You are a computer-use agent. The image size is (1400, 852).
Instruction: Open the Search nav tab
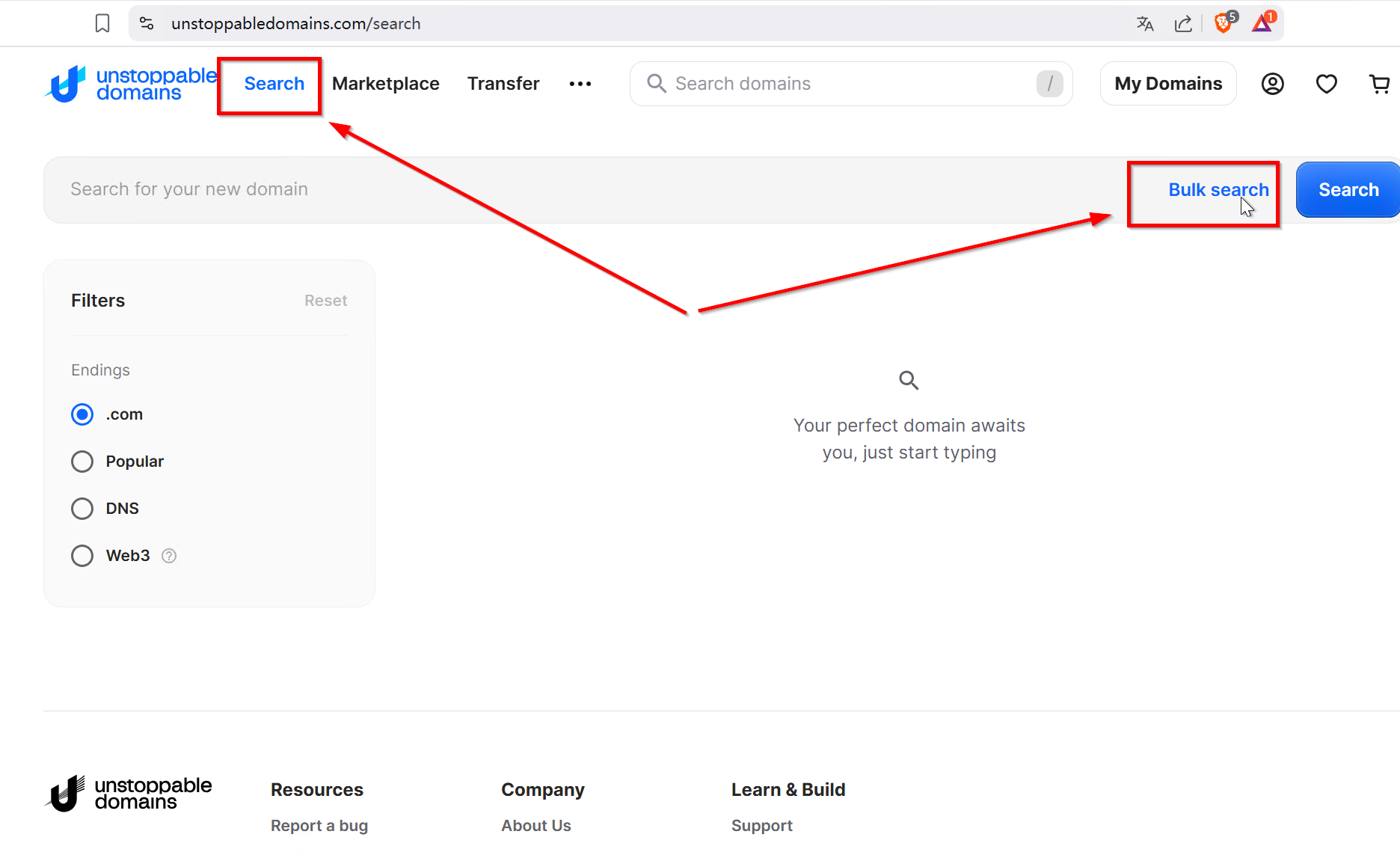click(x=274, y=84)
